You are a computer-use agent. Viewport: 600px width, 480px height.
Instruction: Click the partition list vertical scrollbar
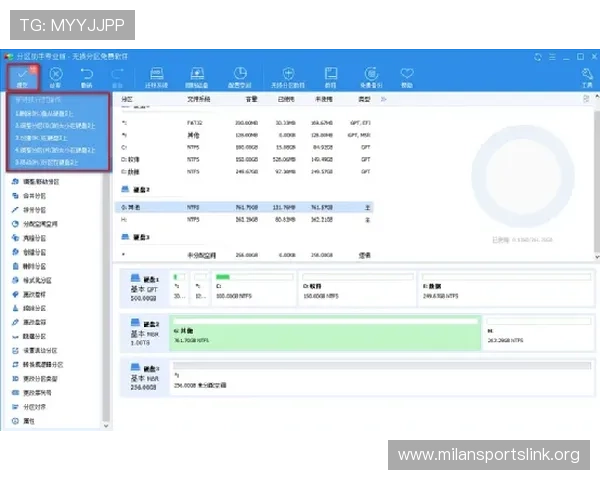(597, 182)
